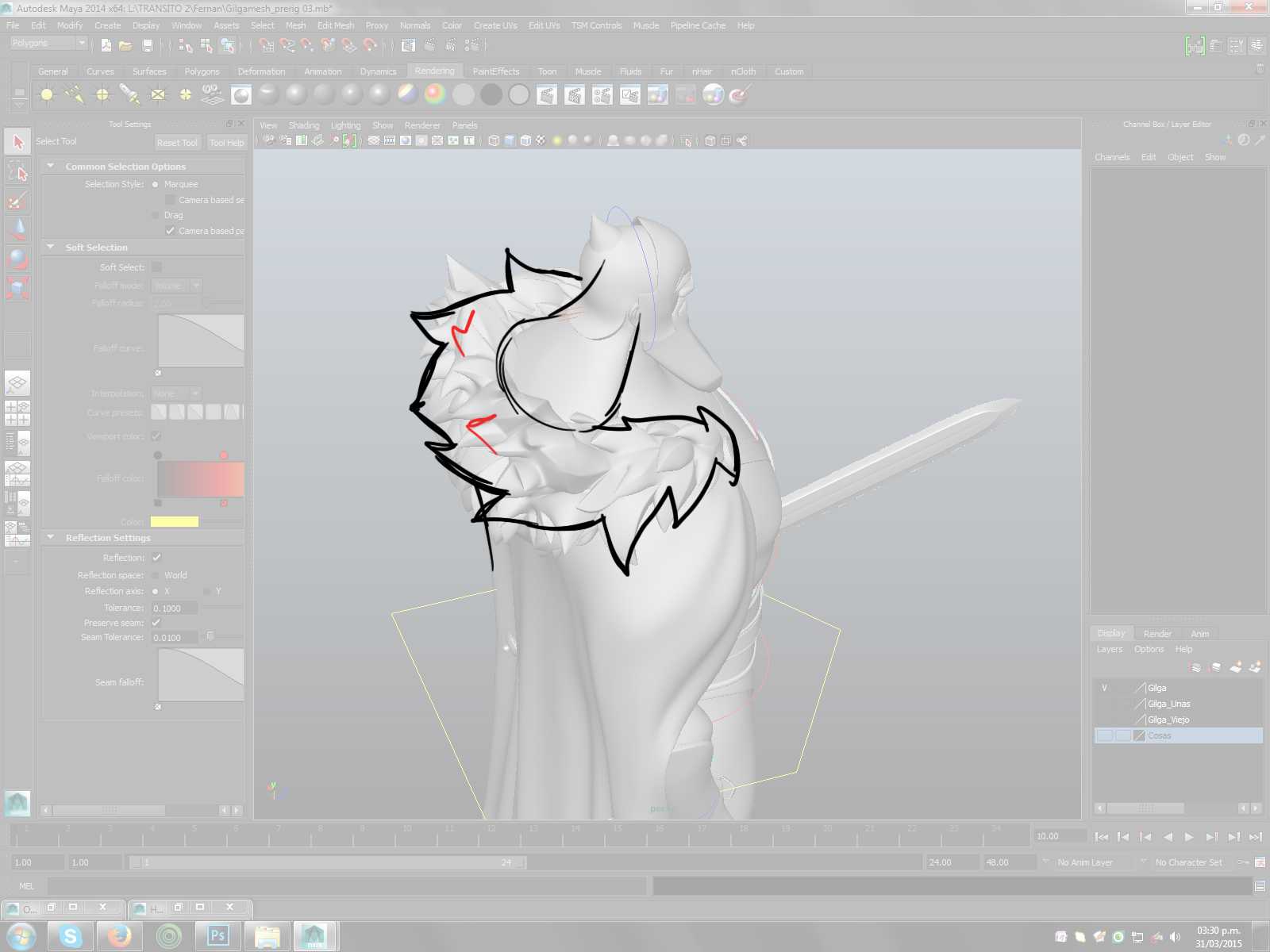Viewport: 1270px width, 952px height.
Task: Click the Blinn material shelf icon
Action: point(296,95)
